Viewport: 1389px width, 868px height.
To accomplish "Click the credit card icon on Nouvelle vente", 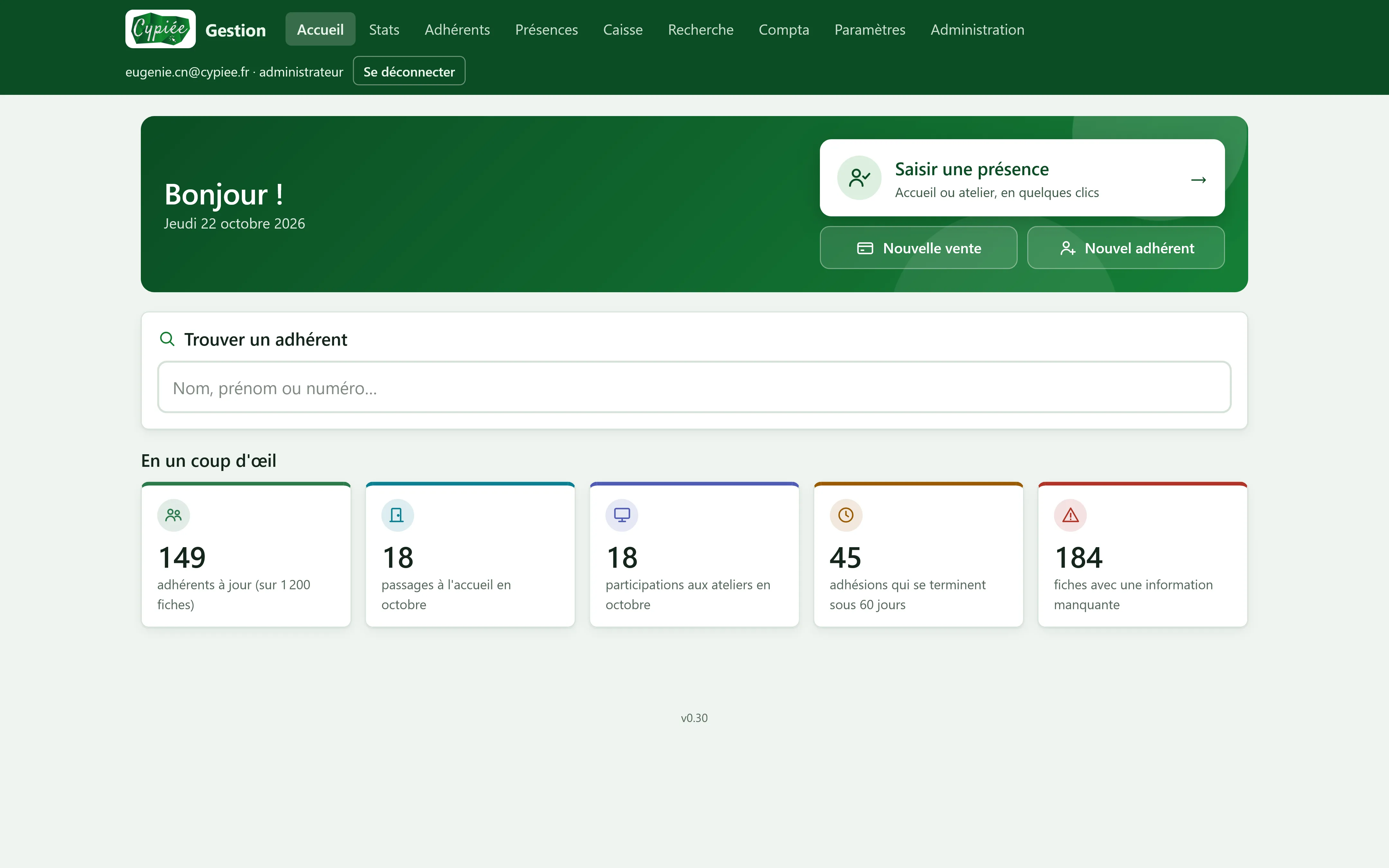I will coord(865,248).
